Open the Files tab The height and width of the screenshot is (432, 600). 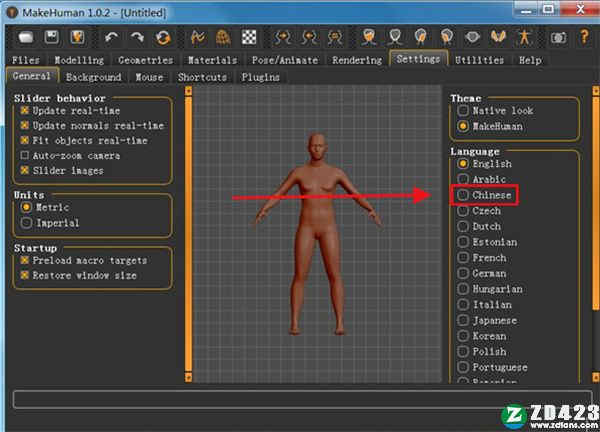pos(26,60)
